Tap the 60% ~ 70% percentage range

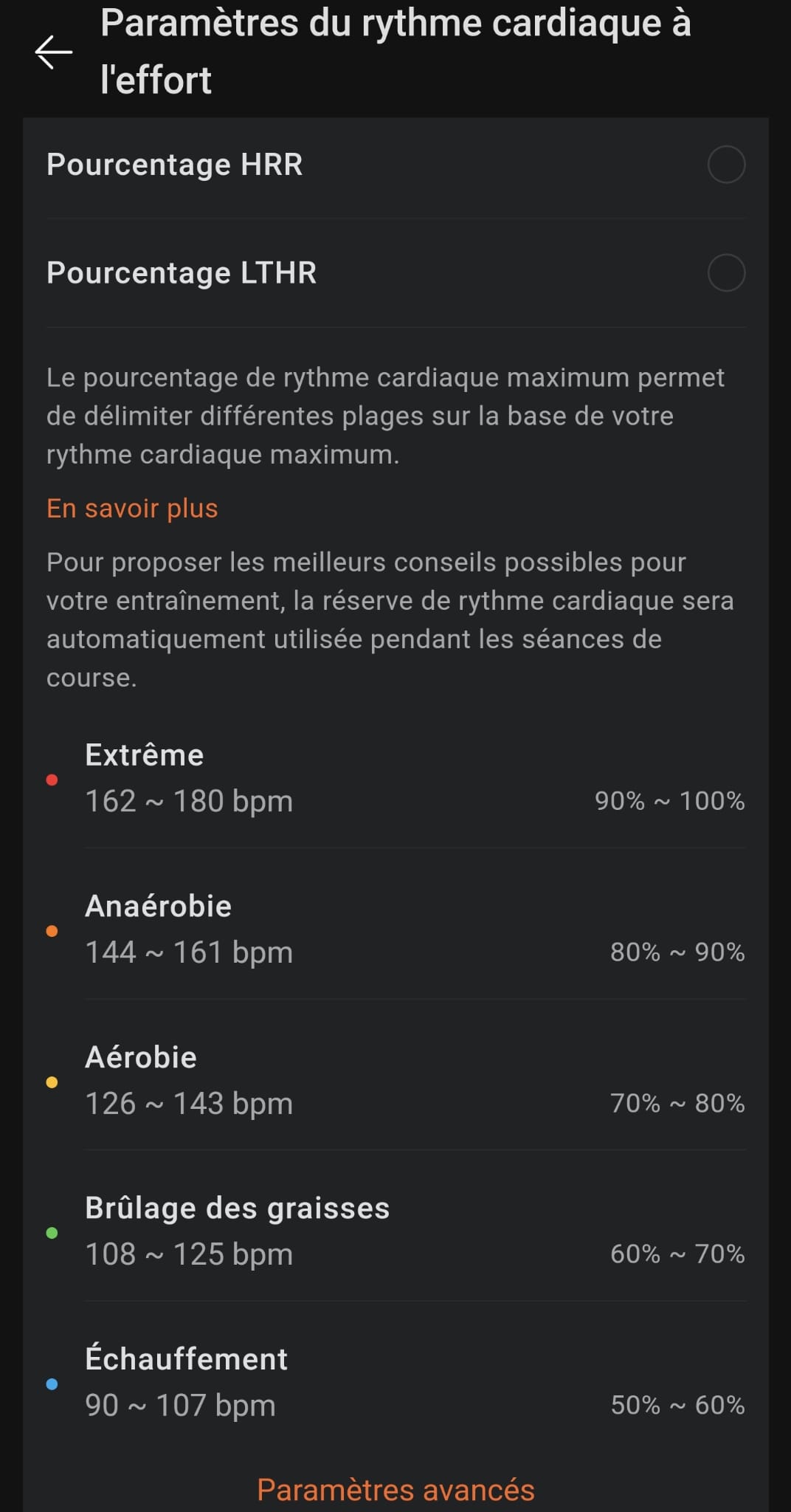pos(677,1254)
